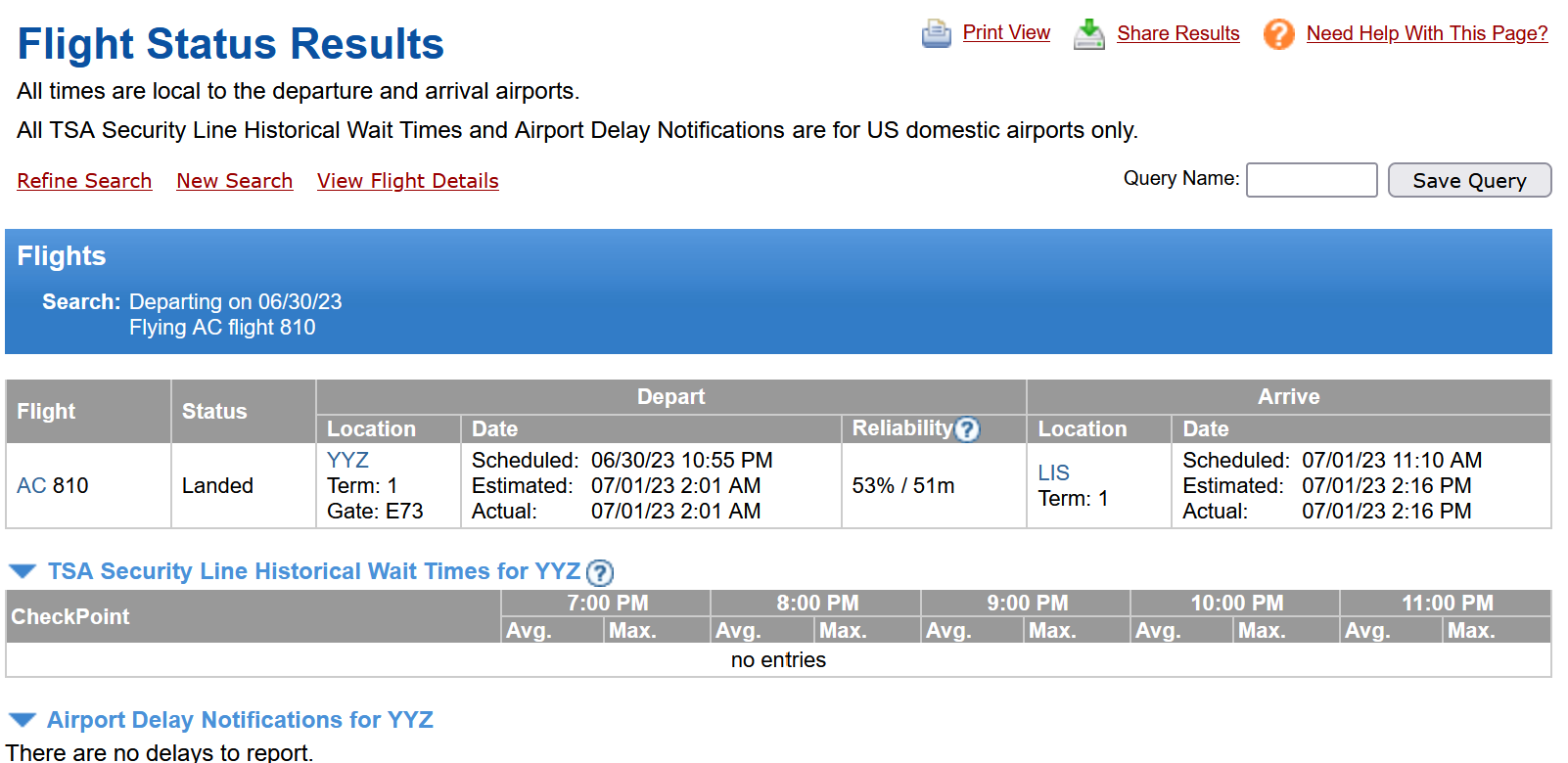1568x763 pixels.
Task: Click the orange help question mark icon
Action: 1278,34
